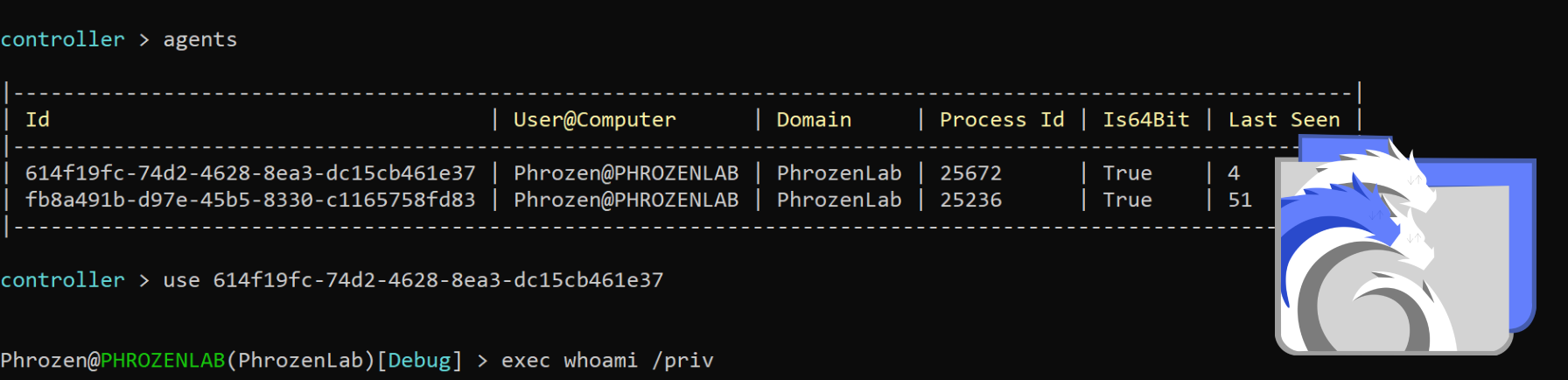1568x380 pixels.
Task: Click the Is64Bit column header
Action: tap(1146, 120)
